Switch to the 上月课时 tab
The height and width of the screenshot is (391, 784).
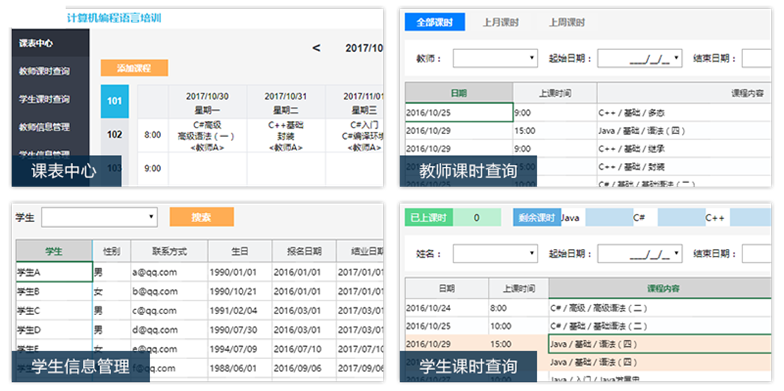(500, 22)
